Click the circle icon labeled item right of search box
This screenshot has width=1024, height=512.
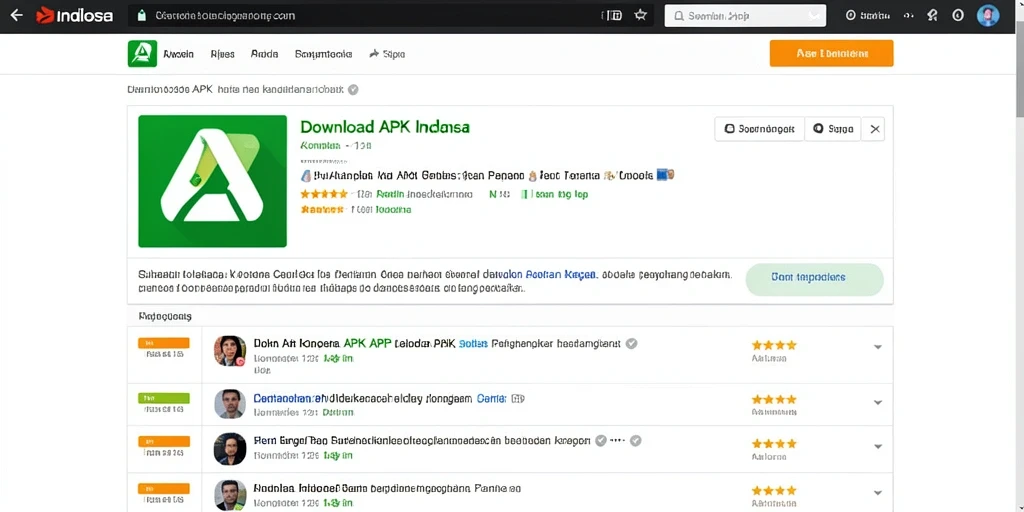pyautogui.click(x=867, y=16)
